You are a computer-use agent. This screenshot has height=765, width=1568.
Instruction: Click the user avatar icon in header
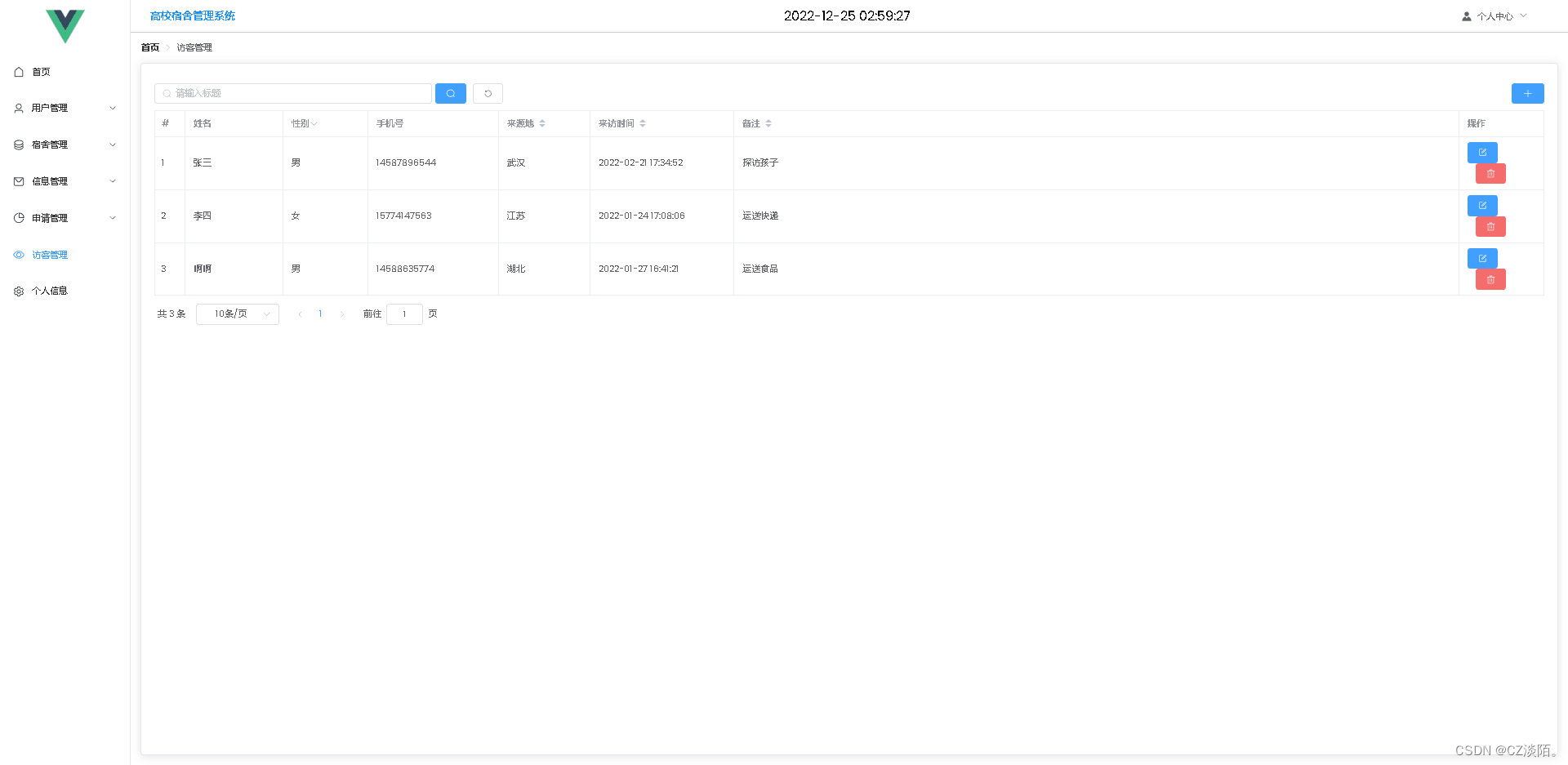point(1467,16)
